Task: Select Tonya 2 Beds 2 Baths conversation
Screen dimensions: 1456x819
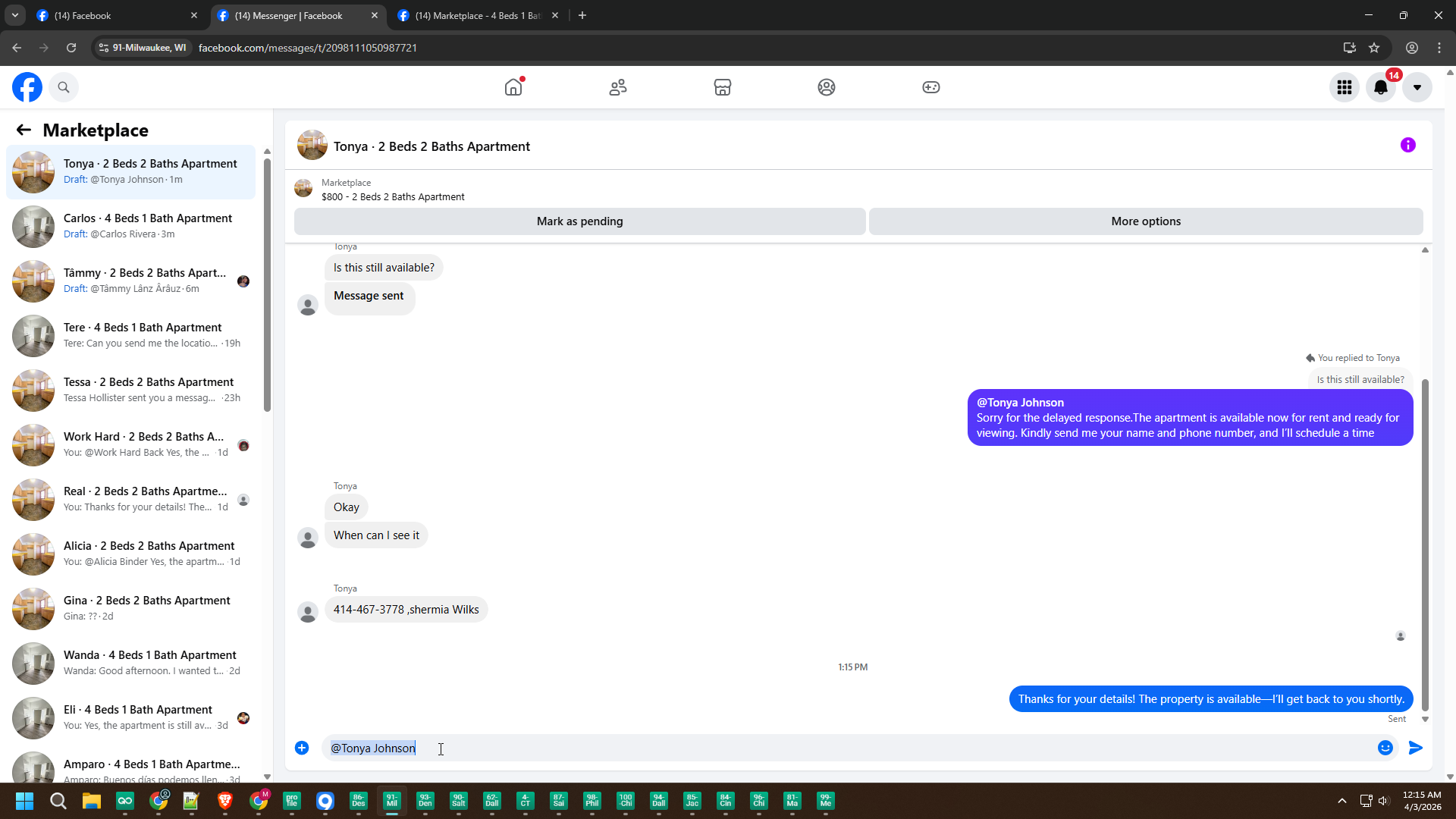Action: (131, 172)
